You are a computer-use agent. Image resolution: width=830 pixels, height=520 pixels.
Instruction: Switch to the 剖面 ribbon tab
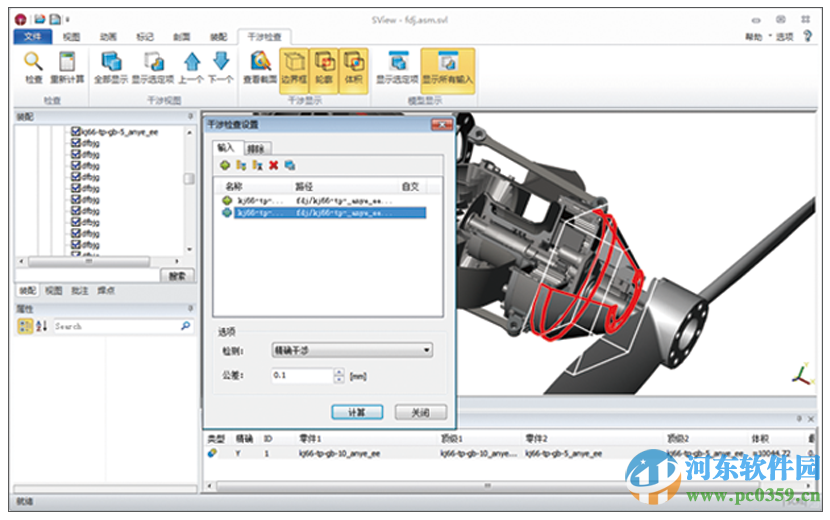[x=182, y=37]
